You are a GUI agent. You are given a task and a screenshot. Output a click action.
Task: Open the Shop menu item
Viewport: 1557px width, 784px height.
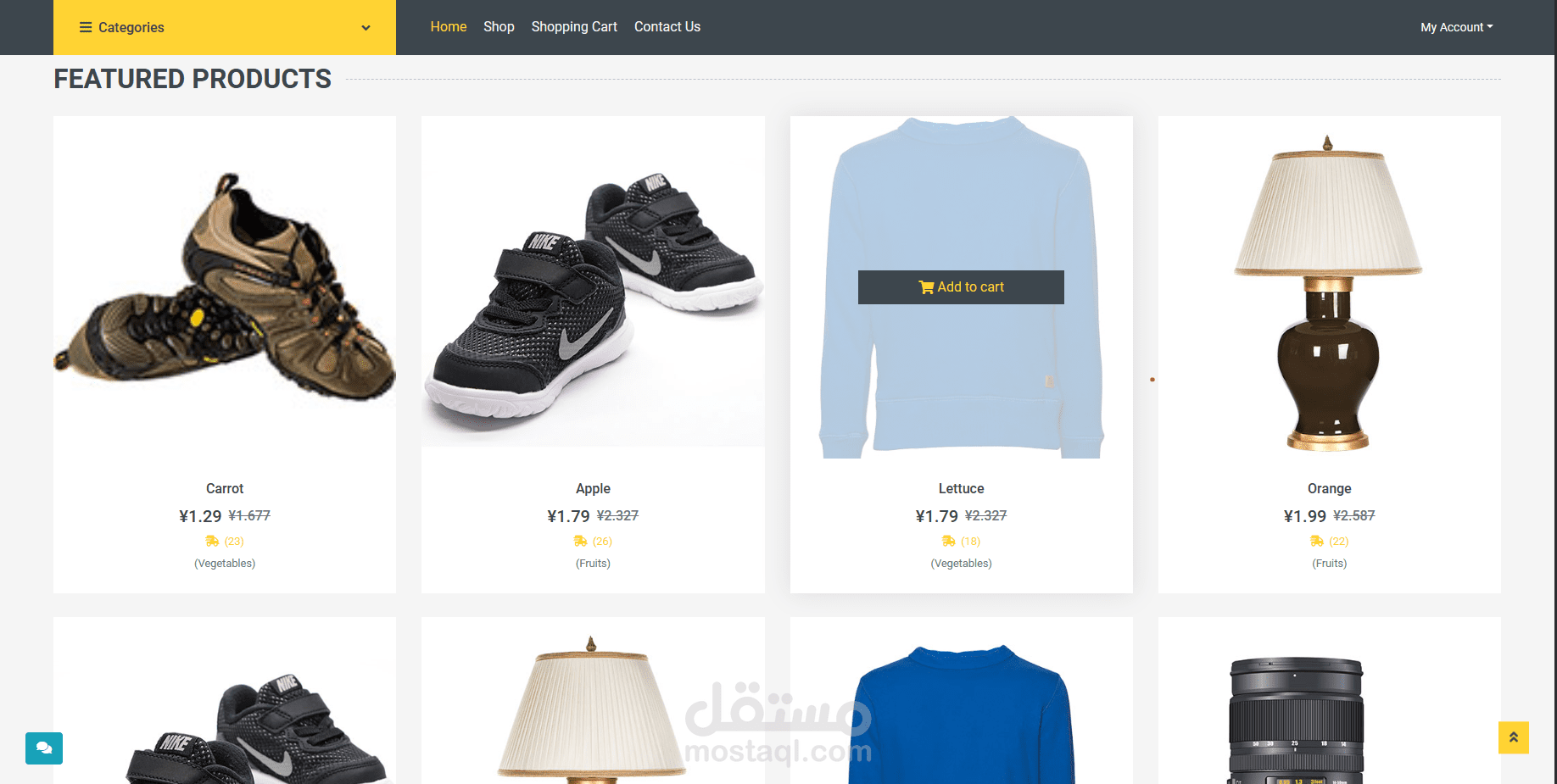(x=499, y=27)
